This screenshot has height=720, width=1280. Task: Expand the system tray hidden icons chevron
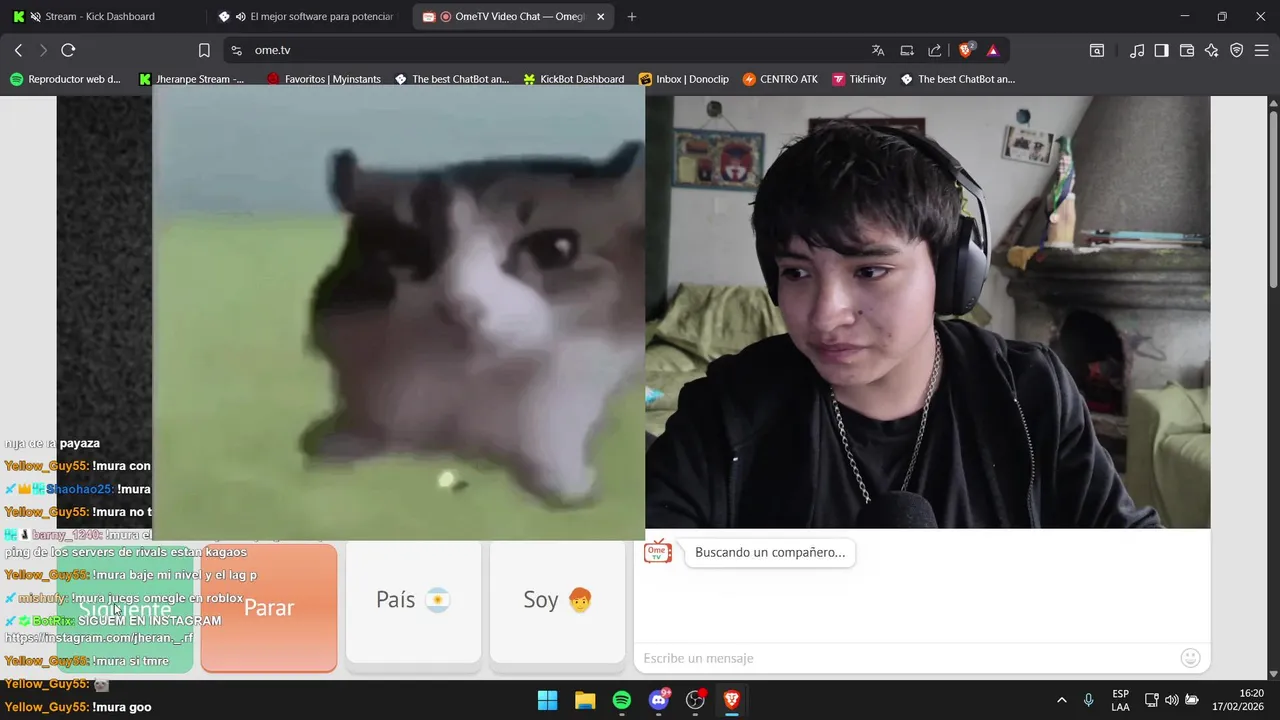click(1061, 700)
